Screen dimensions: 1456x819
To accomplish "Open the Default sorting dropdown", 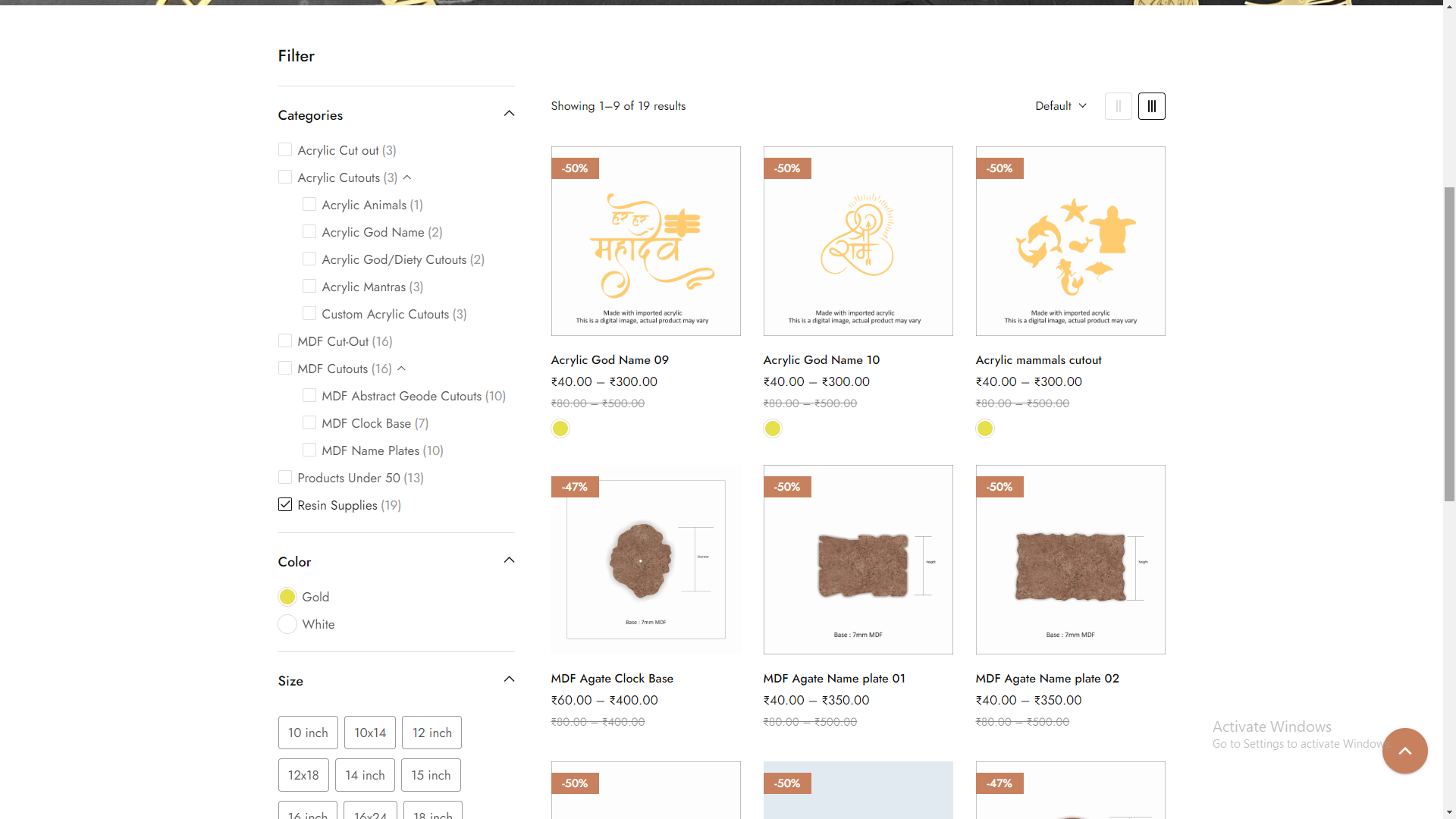I will 1061,106.
